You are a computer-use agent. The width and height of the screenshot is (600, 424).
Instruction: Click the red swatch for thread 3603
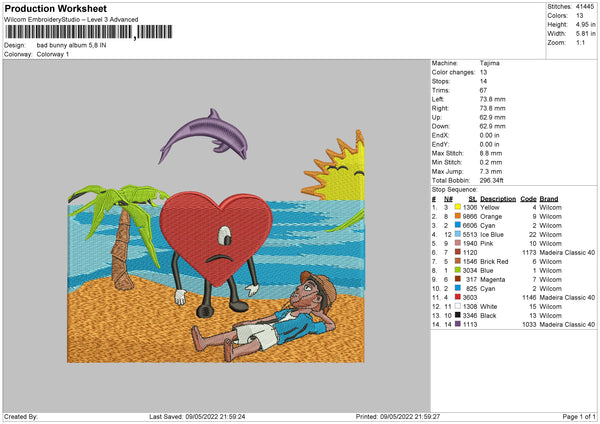(x=458, y=297)
